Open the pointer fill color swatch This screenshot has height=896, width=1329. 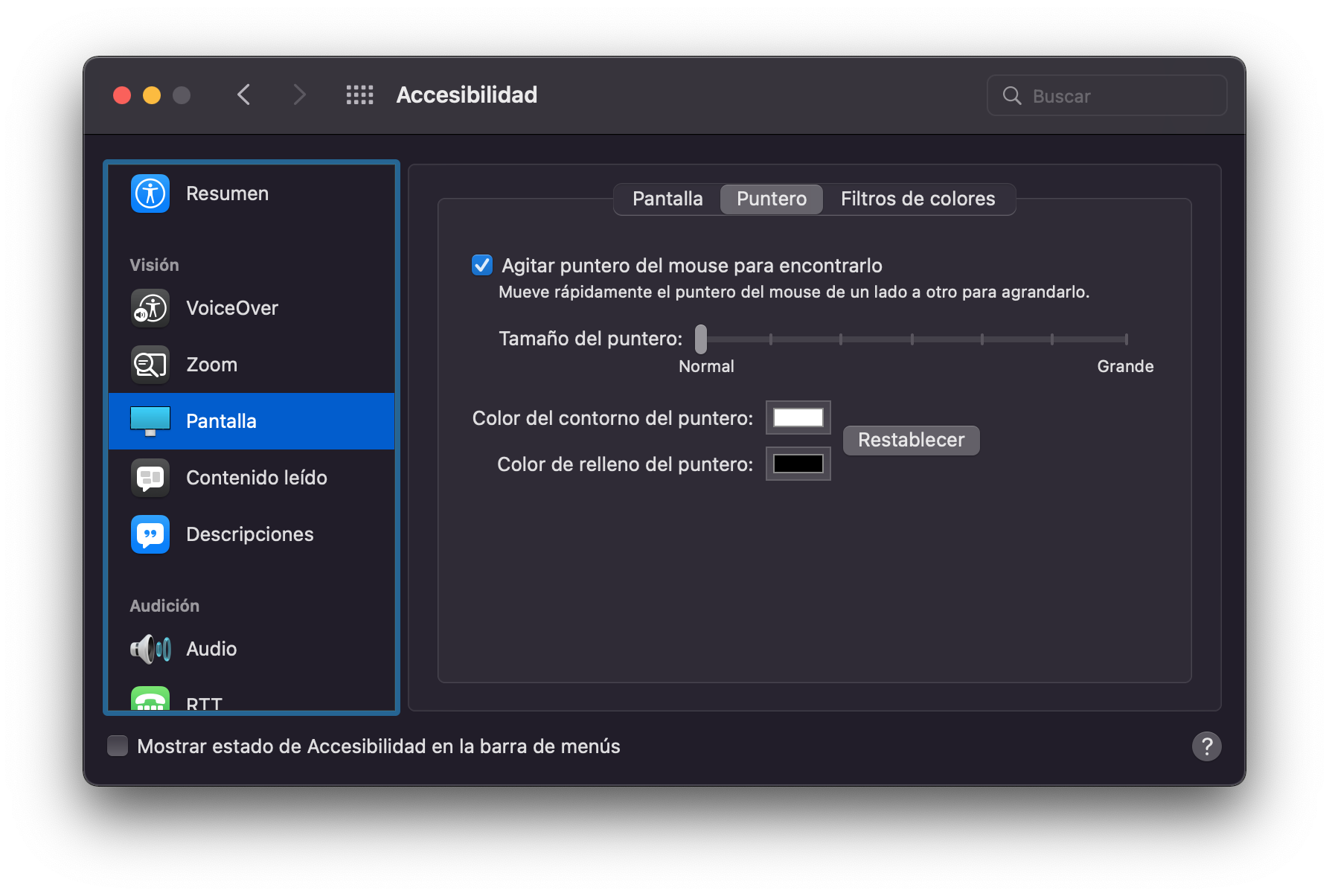pyautogui.click(x=798, y=464)
